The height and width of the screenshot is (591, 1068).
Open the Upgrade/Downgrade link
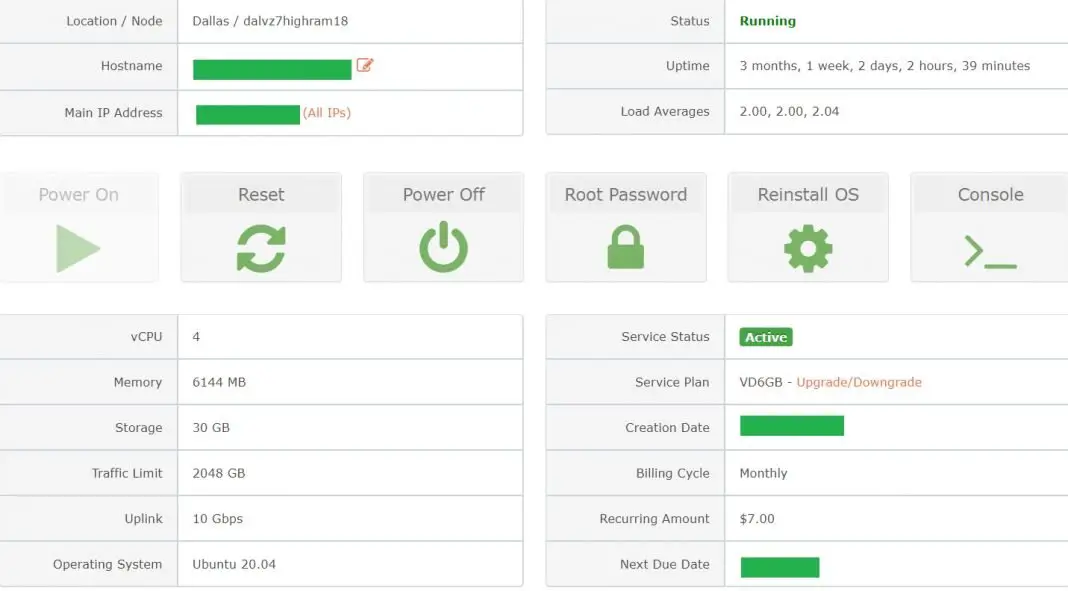coord(858,382)
